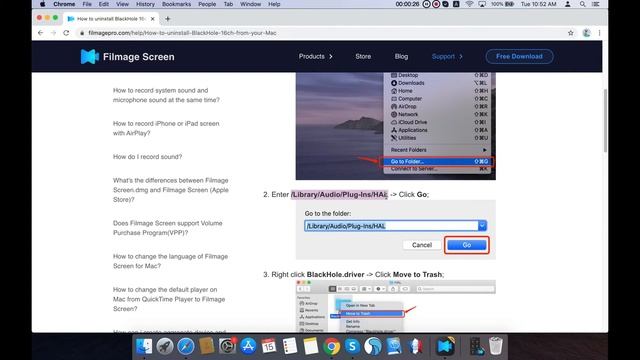
Task: Click the highlighted '/Library/Audio/Plug-Ins/HAL' text in step 2
Action: pyautogui.click(x=339, y=195)
